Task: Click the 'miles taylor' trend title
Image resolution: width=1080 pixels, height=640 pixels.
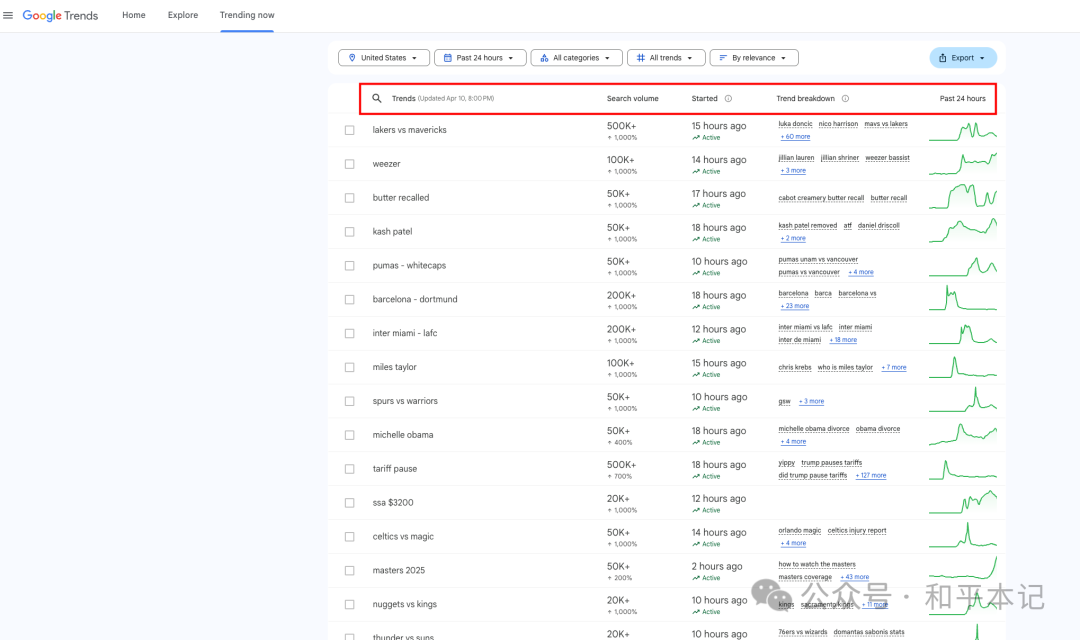Action: (395, 367)
